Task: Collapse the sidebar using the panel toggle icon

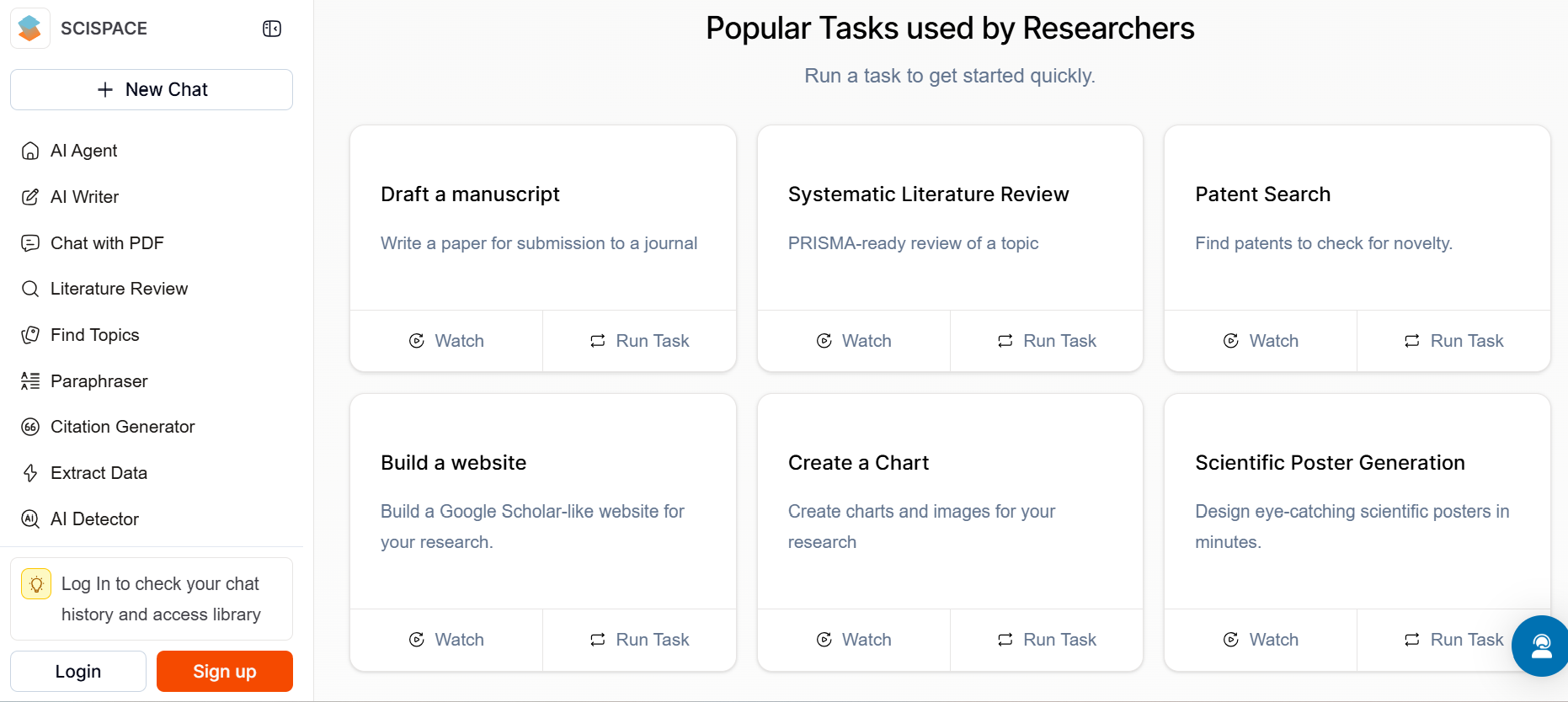Action: [x=271, y=29]
